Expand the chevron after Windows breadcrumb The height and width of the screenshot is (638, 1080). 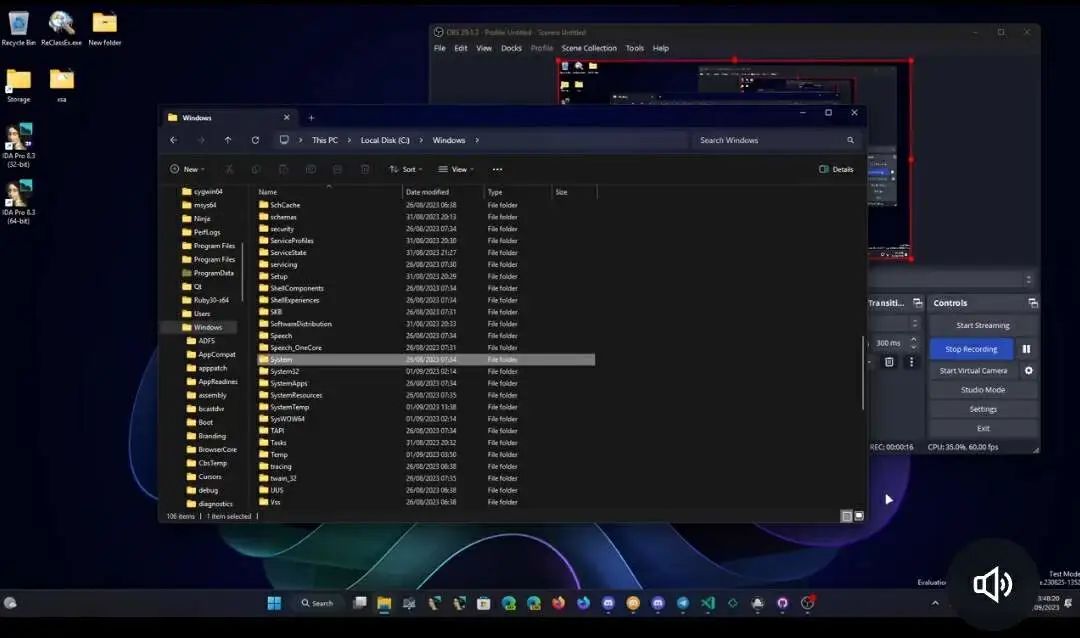point(477,140)
